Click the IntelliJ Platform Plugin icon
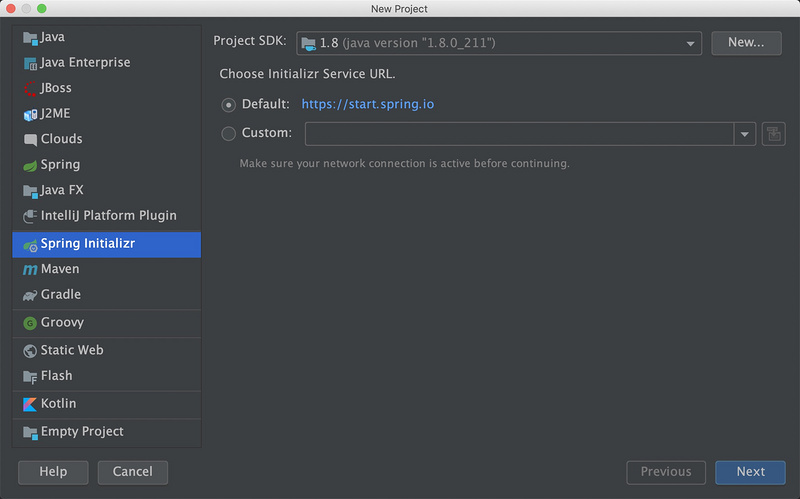The width and height of the screenshot is (800, 499). tap(30, 216)
